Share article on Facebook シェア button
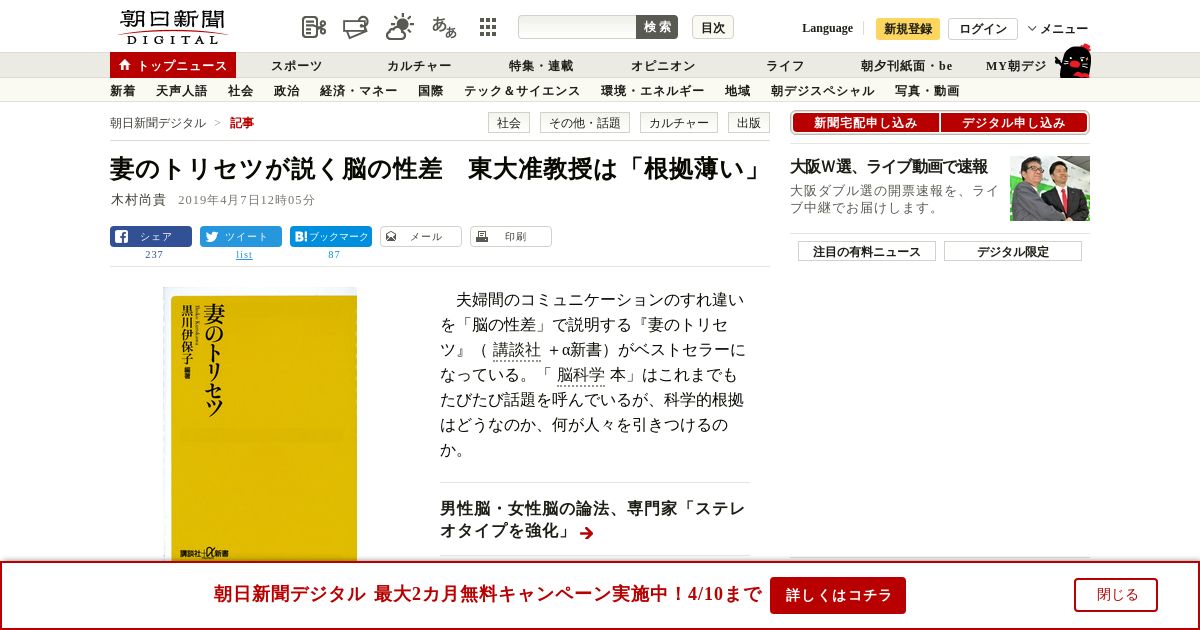This screenshot has width=1200, height=630. [151, 237]
